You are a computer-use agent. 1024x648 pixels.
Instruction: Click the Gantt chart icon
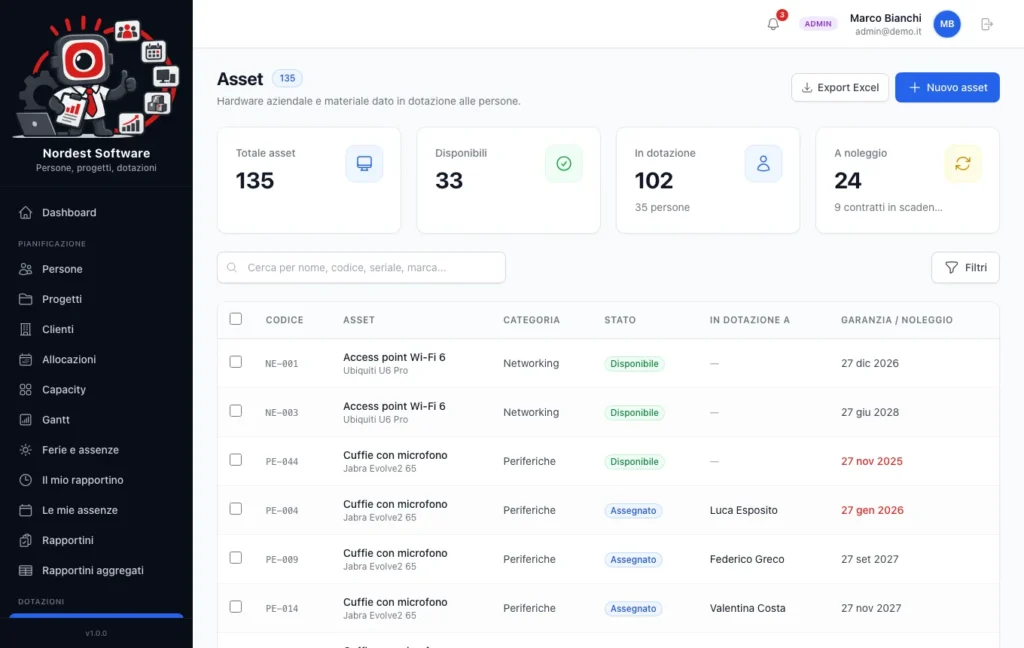25,419
